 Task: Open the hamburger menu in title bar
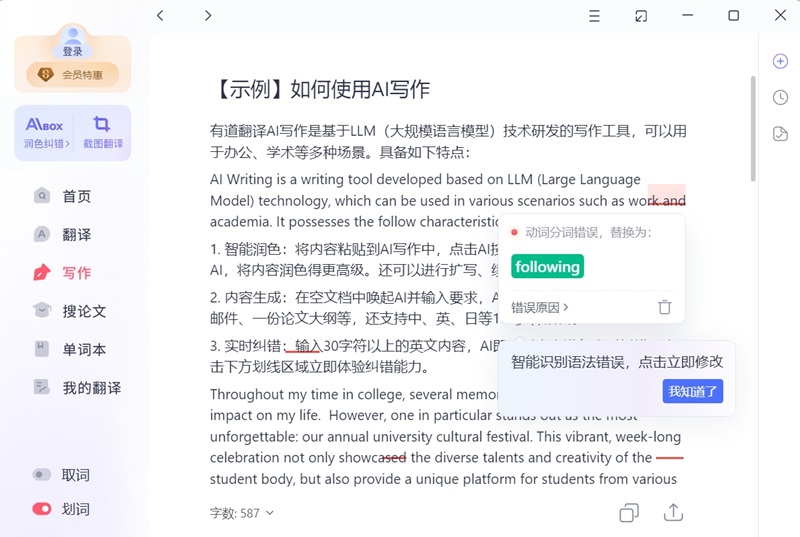click(594, 15)
